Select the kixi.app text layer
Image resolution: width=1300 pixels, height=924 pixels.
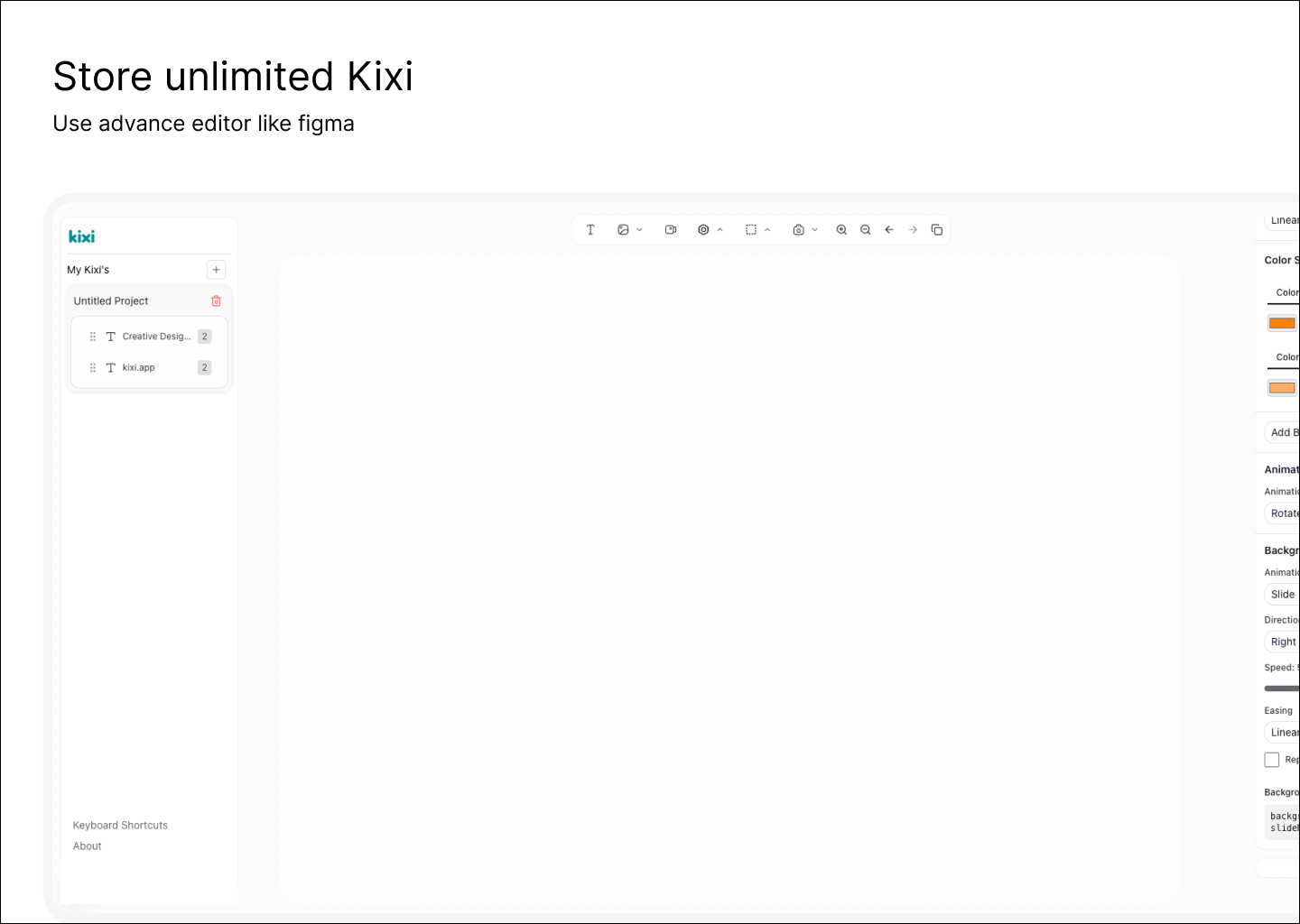138,367
